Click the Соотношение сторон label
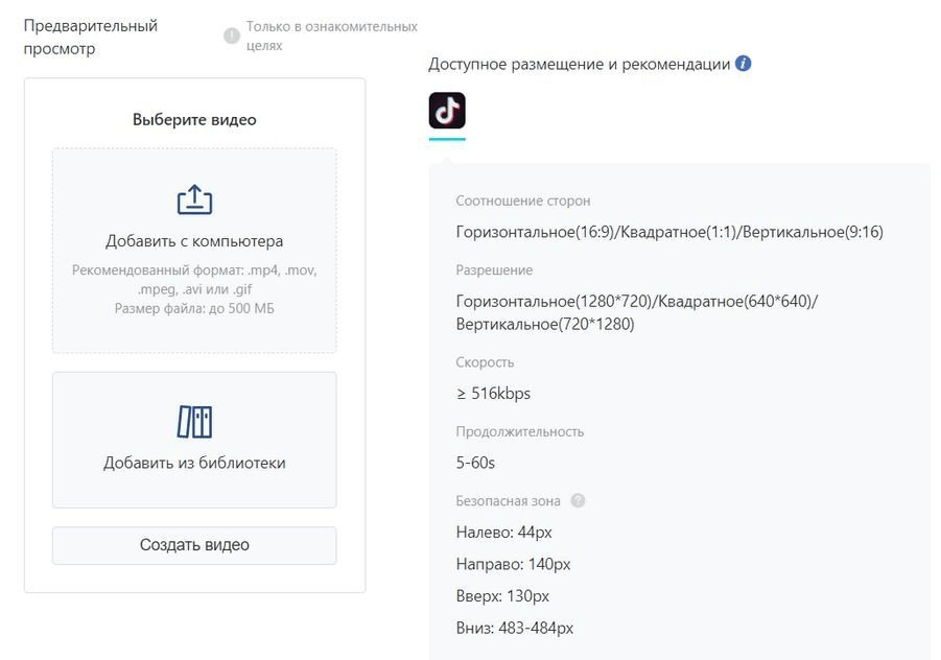Viewport: 941px width, 660px height. click(523, 201)
